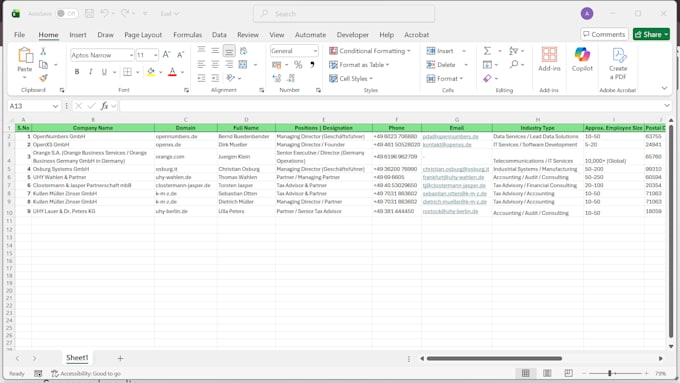Launch Copilot from the ribbon
Image resolution: width=680 pixels, height=383 pixels.
(x=582, y=59)
